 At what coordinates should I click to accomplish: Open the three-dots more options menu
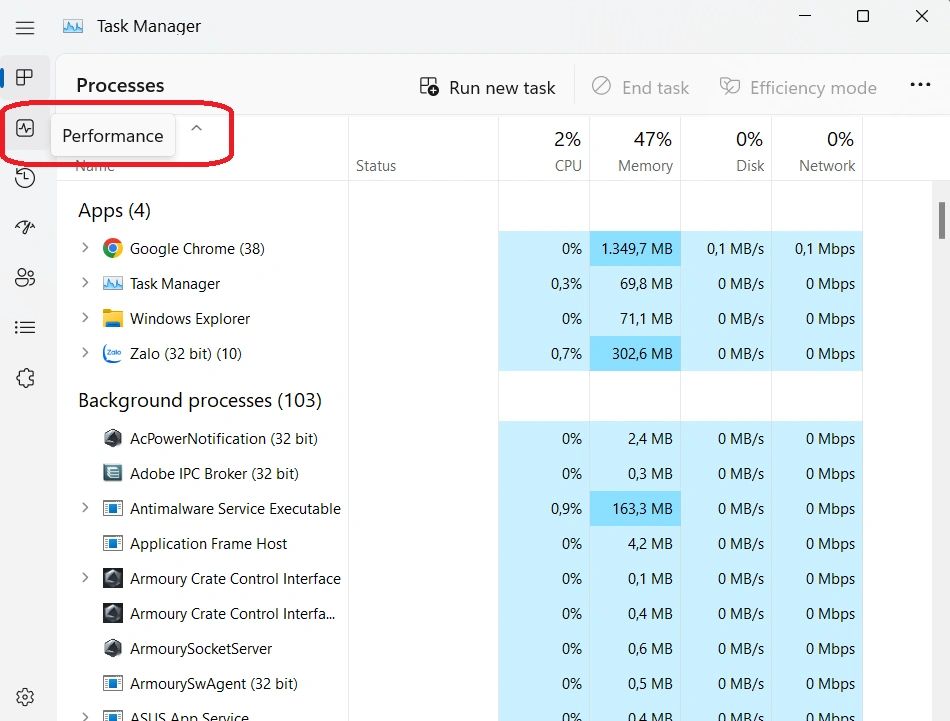[920, 86]
